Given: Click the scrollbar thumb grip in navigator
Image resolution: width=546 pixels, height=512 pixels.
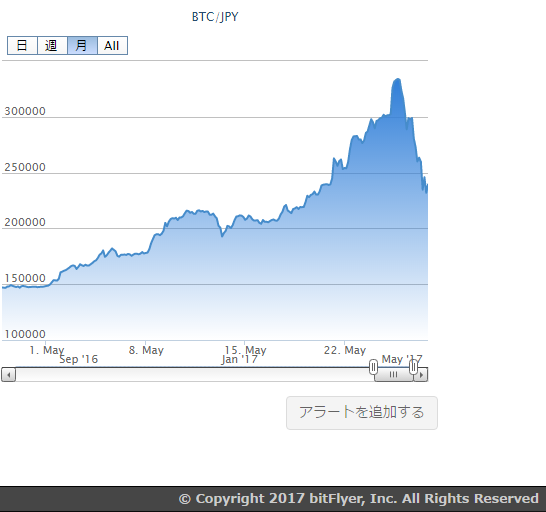Looking at the screenshot, I should tap(393, 375).
